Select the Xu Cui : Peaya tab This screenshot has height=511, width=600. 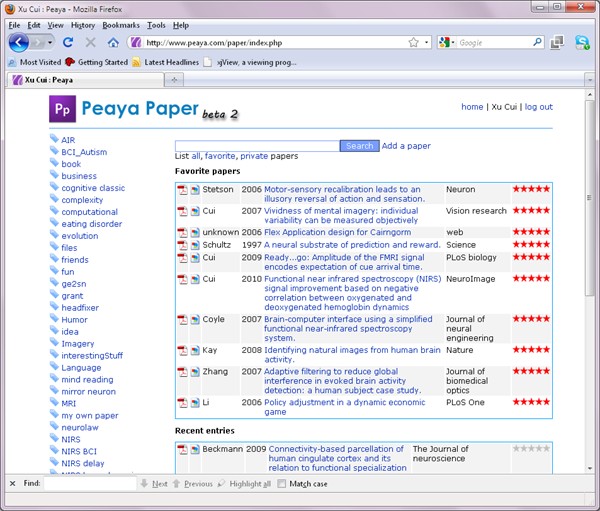point(85,80)
